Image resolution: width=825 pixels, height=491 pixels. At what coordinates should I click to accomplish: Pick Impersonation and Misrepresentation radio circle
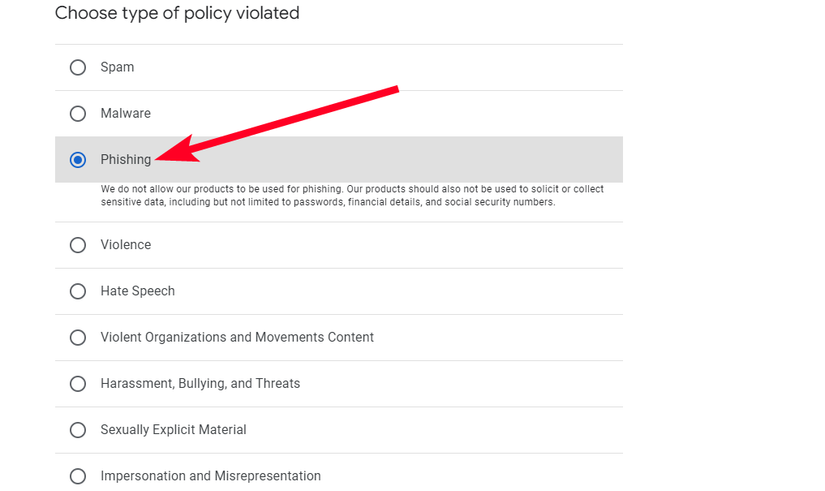(x=78, y=476)
